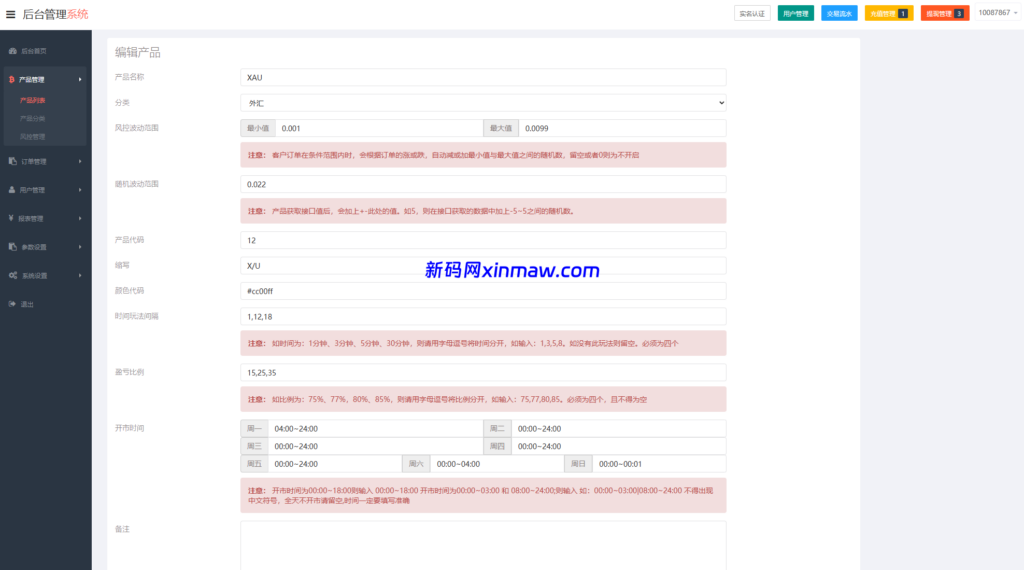Screen dimensions: 1024x570
Task: Expand the 订单管理 menu arrow
Action: pos(80,161)
